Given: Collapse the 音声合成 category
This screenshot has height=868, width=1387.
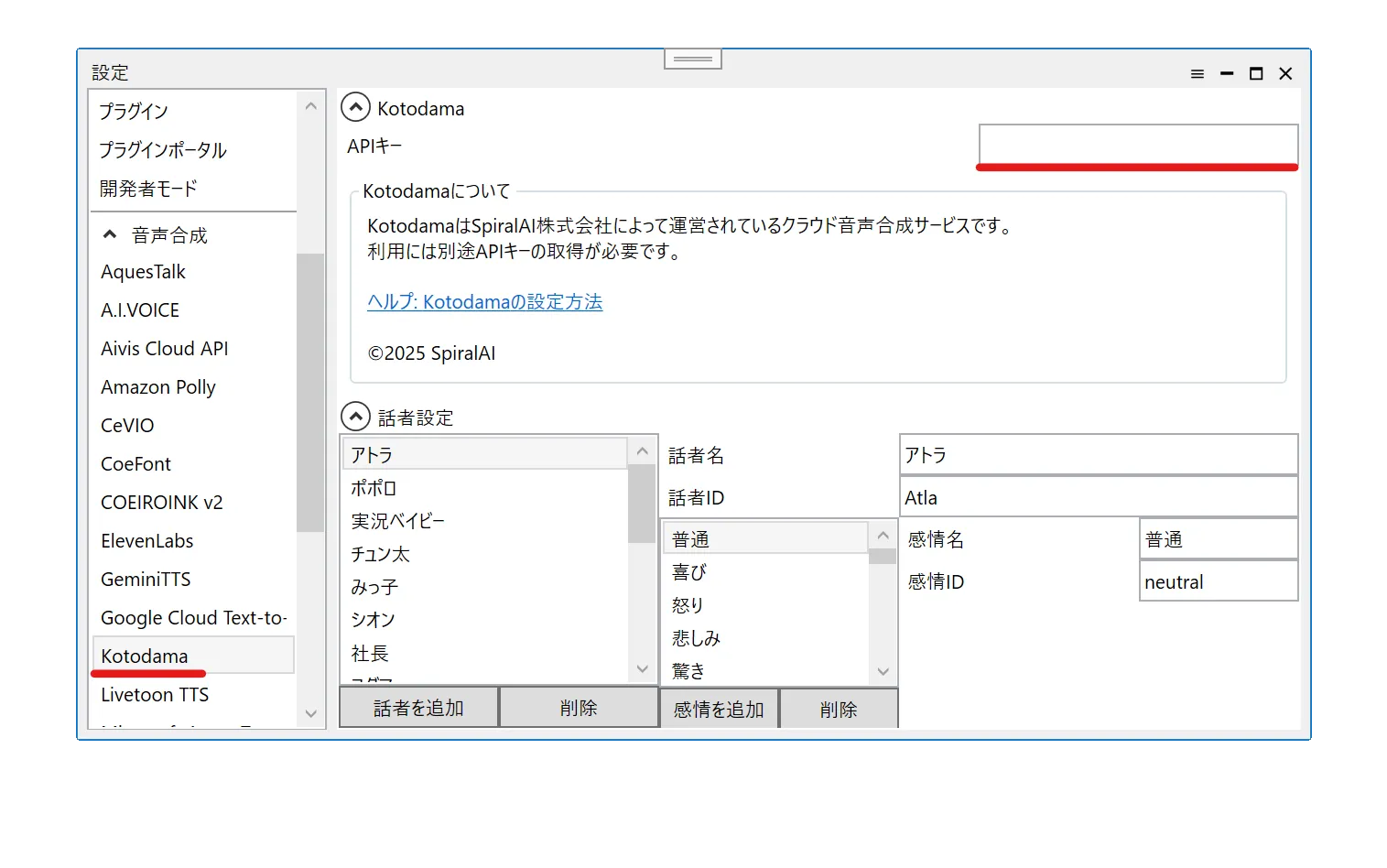Looking at the screenshot, I should (x=110, y=234).
